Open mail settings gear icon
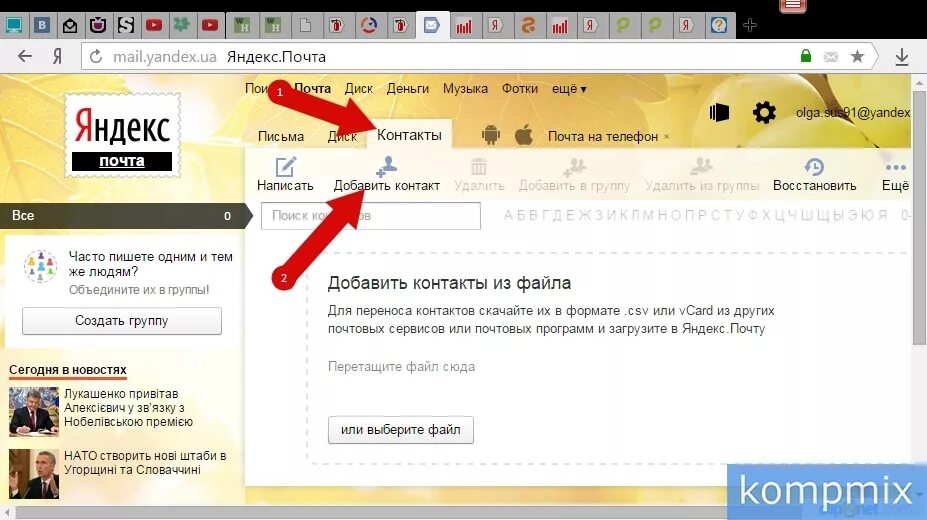 (764, 112)
